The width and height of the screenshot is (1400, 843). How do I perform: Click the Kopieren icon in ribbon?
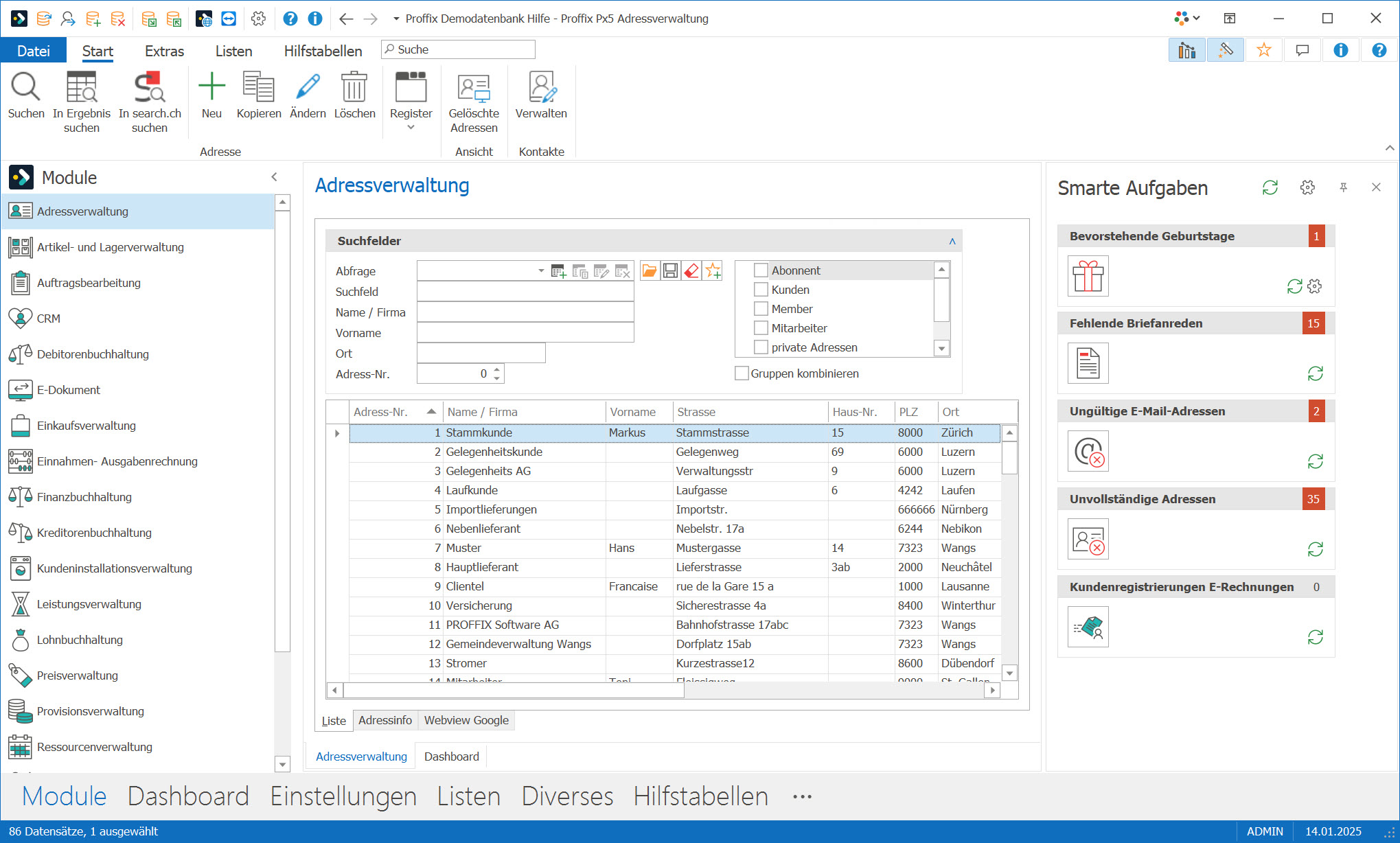(x=259, y=87)
